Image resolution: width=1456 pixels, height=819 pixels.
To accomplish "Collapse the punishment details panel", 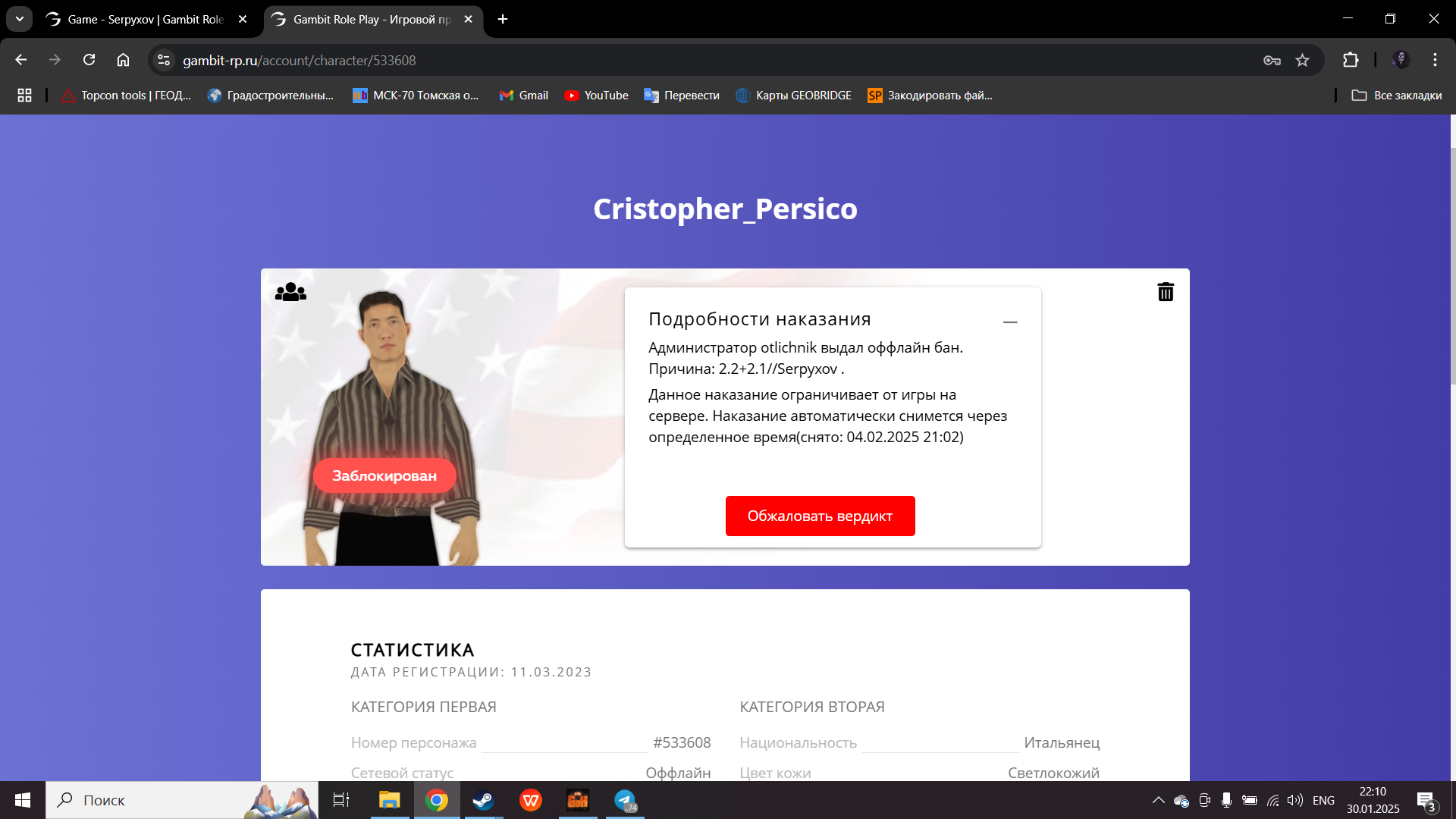I will (x=1009, y=322).
